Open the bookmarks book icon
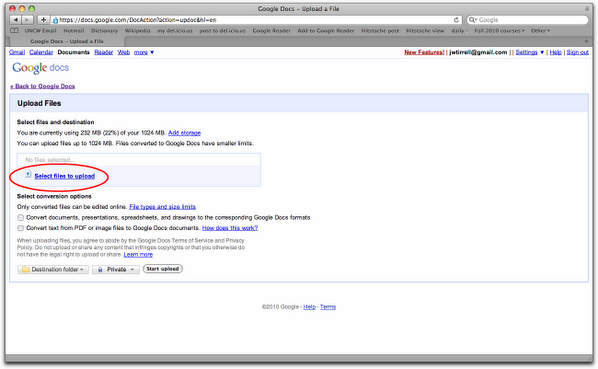The width and height of the screenshot is (598, 369). click(14, 30)
